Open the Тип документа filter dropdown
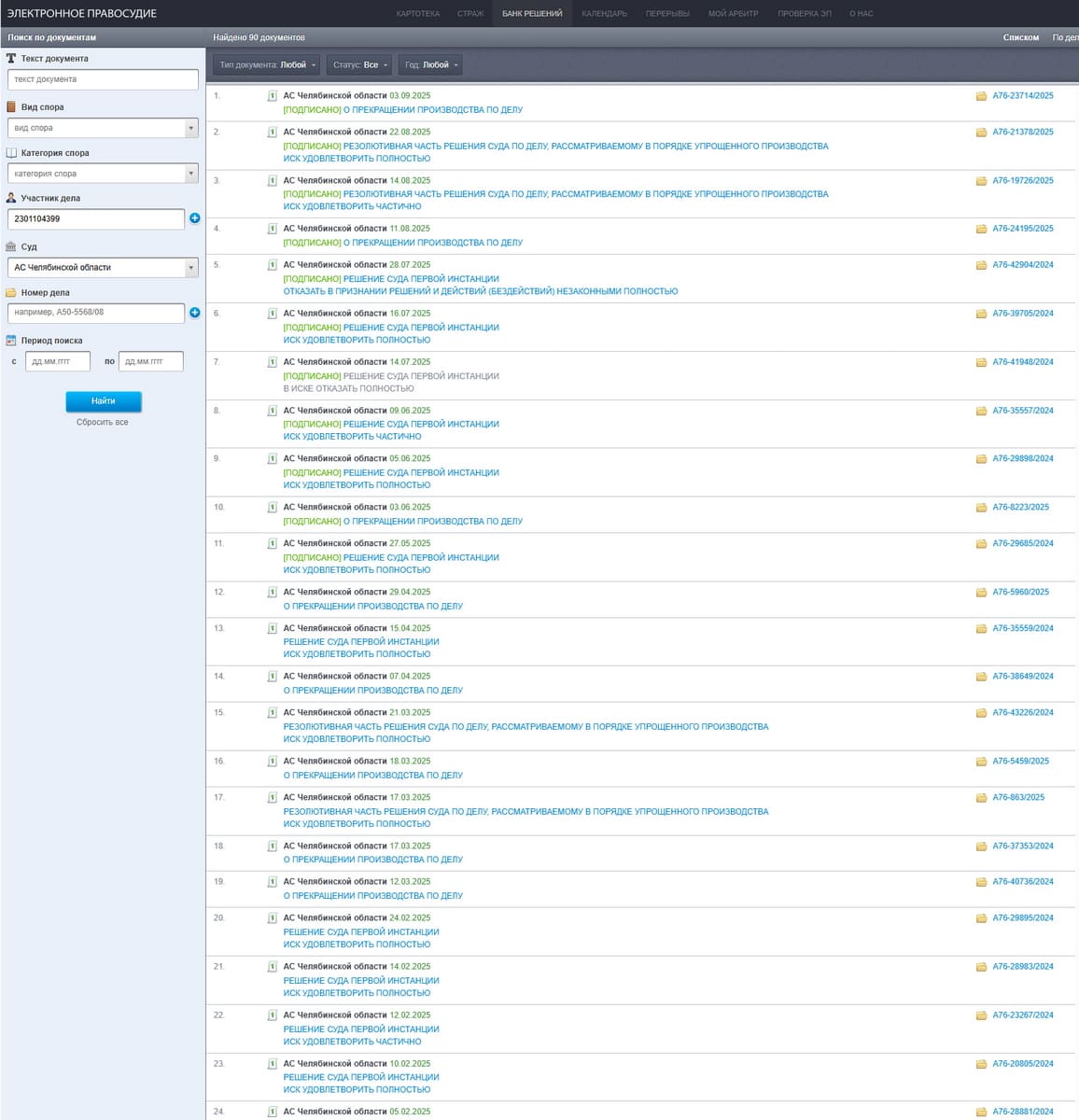 (267, 65)
